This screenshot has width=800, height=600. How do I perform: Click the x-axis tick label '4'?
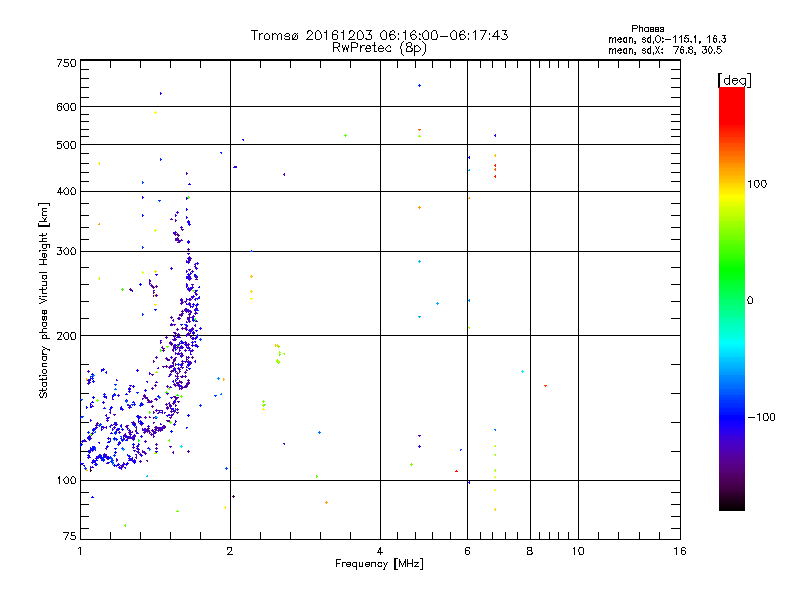pos(380,551)
